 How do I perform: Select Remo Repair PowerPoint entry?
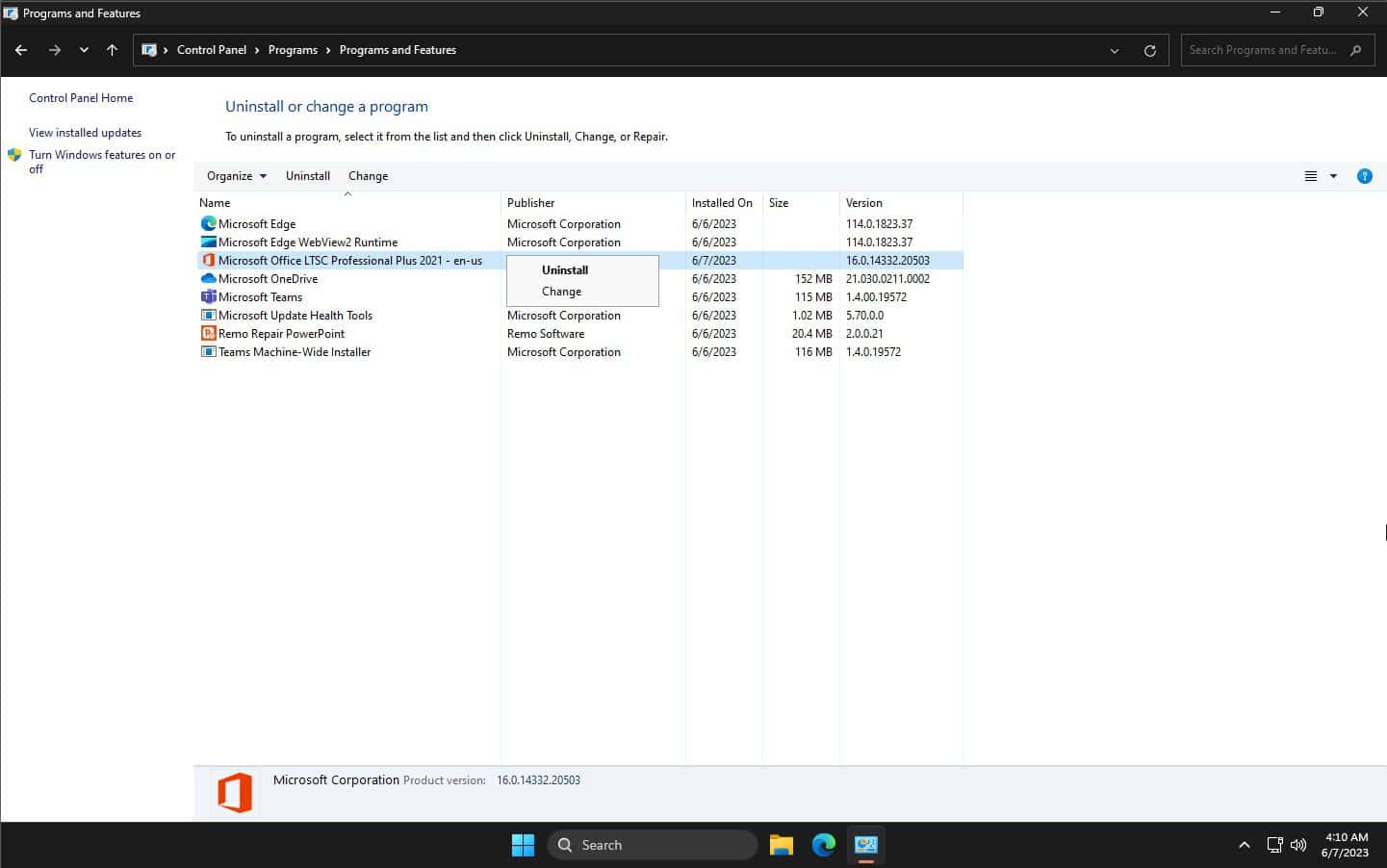[x=281, y=334]
